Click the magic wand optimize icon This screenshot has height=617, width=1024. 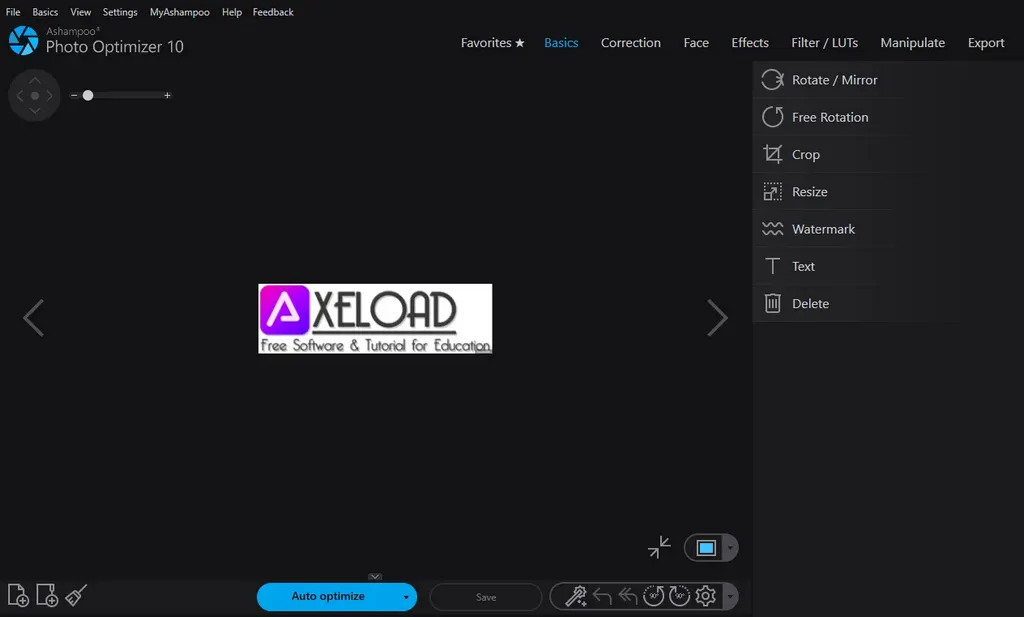click(575, 596)
